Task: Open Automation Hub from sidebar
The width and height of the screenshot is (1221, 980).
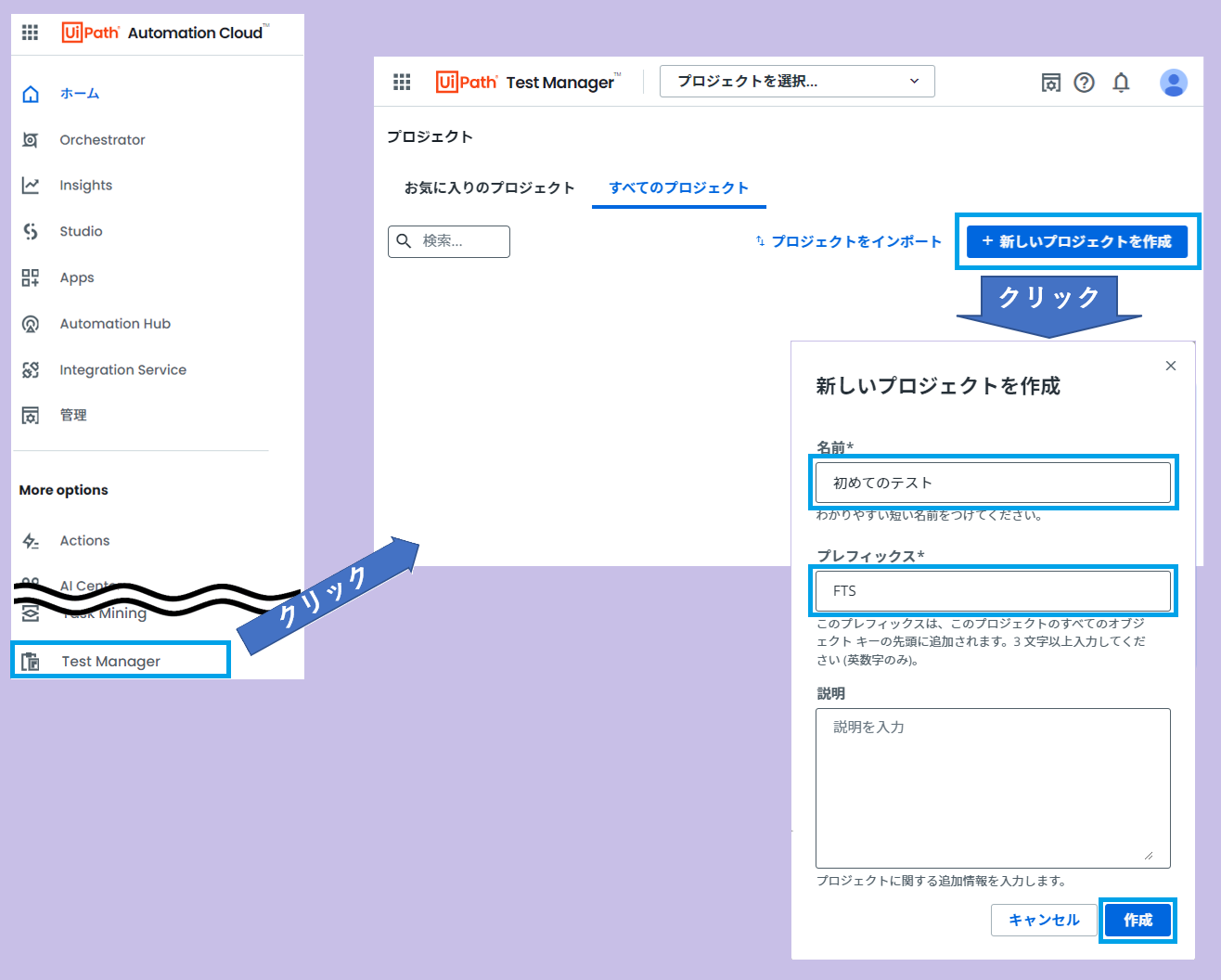Action: pyautogui.click(x=115, y=324)
